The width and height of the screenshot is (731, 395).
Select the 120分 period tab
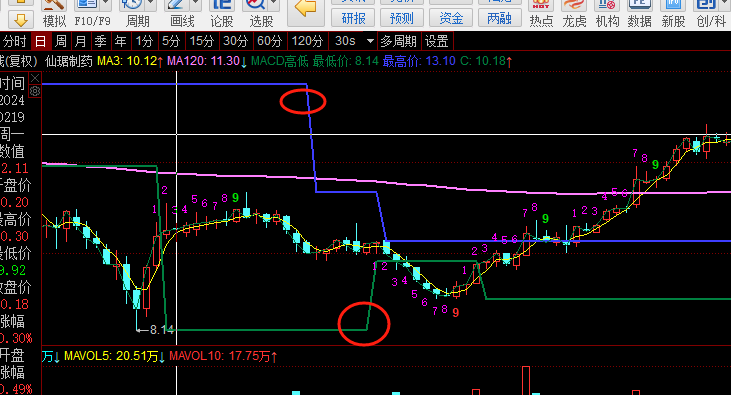307,41
